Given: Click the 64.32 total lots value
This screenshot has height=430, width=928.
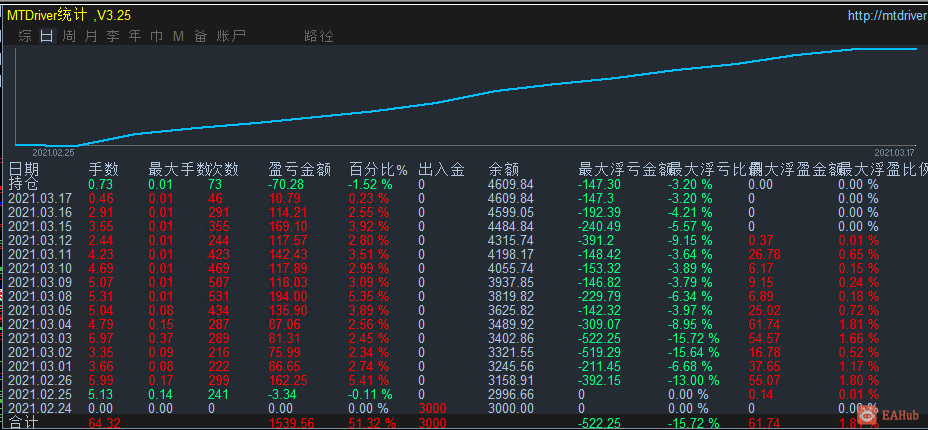Looking at the screenshot, I should [x=104, y=422].
